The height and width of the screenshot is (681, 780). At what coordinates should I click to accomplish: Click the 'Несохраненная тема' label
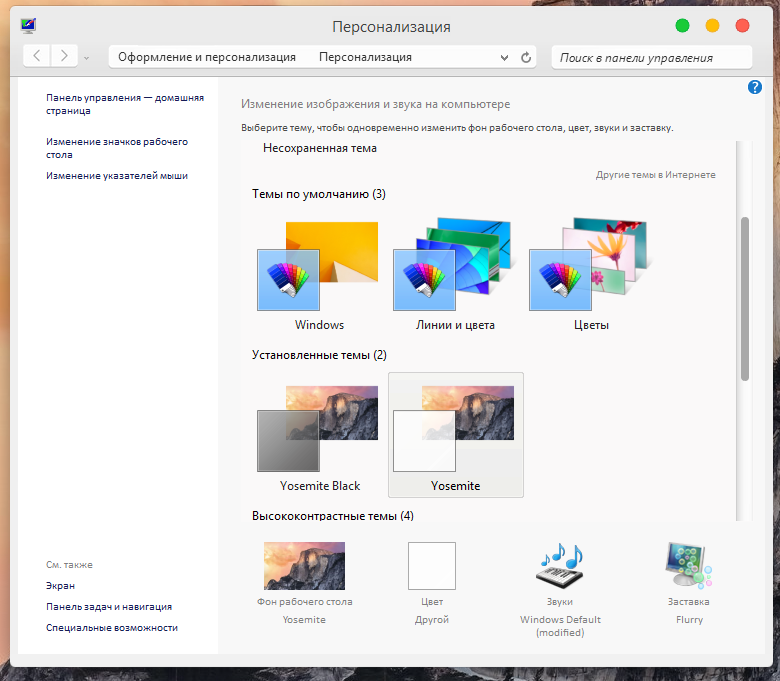[x=319, y=148]
